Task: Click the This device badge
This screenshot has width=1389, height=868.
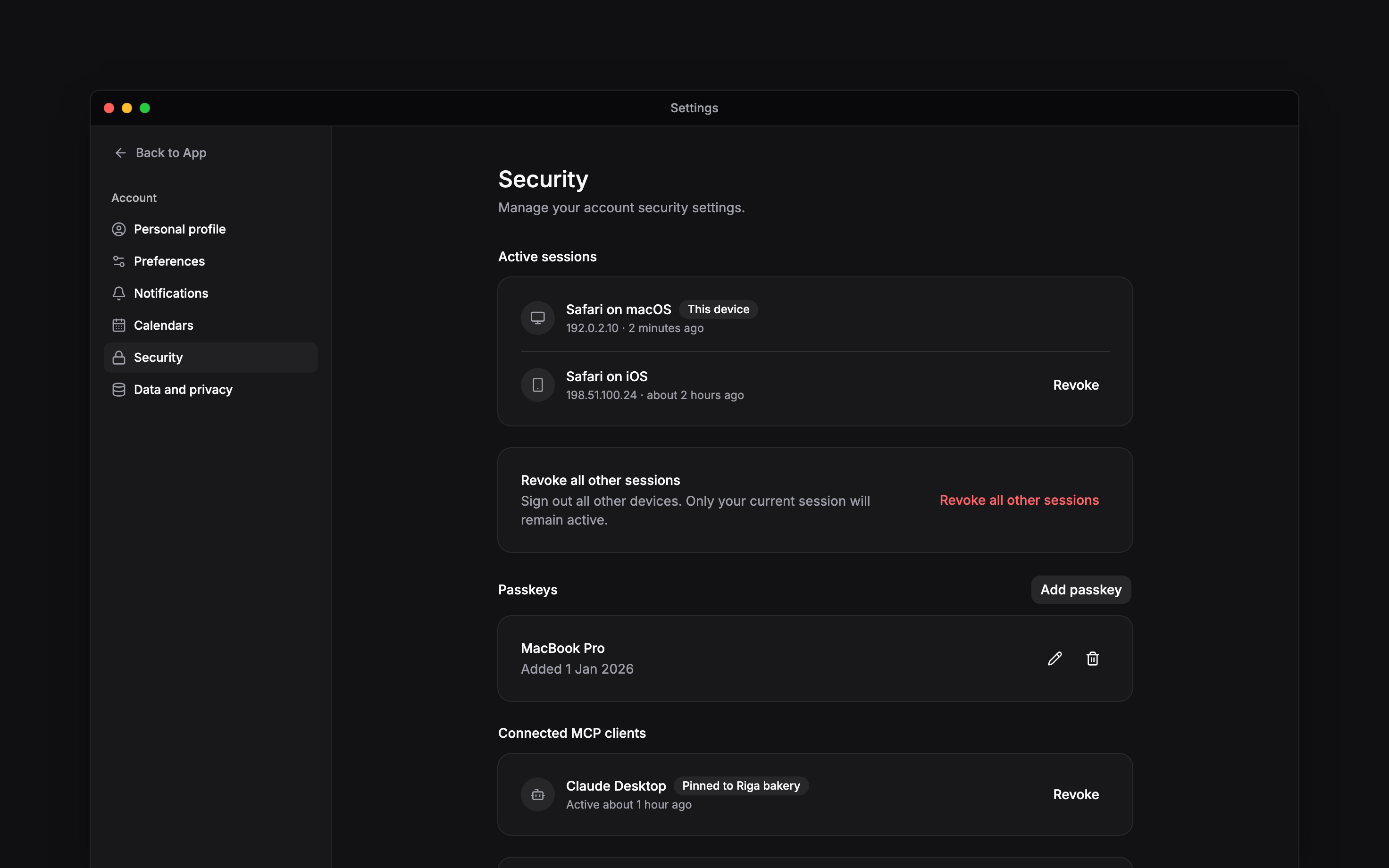Action: [x=718, y=309]
